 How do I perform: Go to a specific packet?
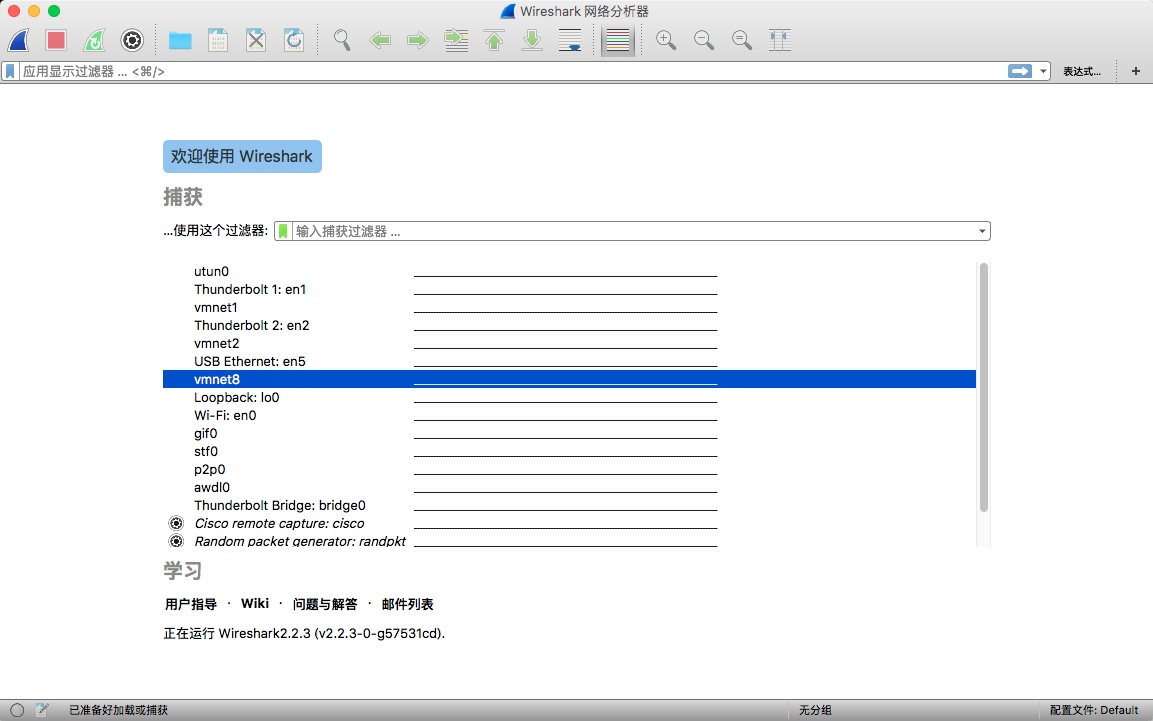click(457, 40)
